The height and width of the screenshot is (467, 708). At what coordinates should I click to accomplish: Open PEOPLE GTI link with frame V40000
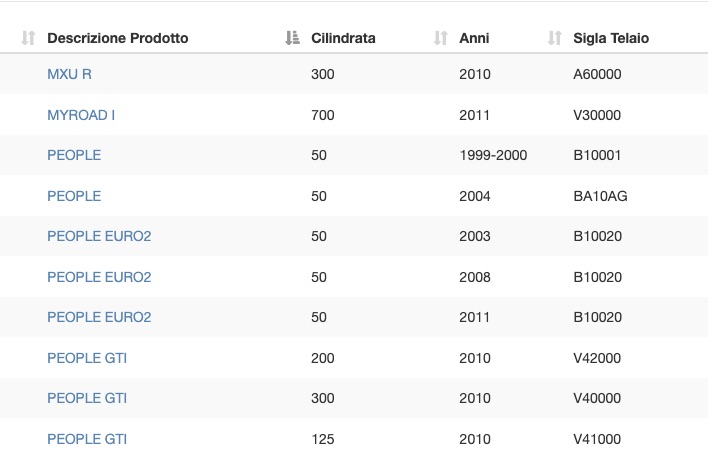[87, 398]
